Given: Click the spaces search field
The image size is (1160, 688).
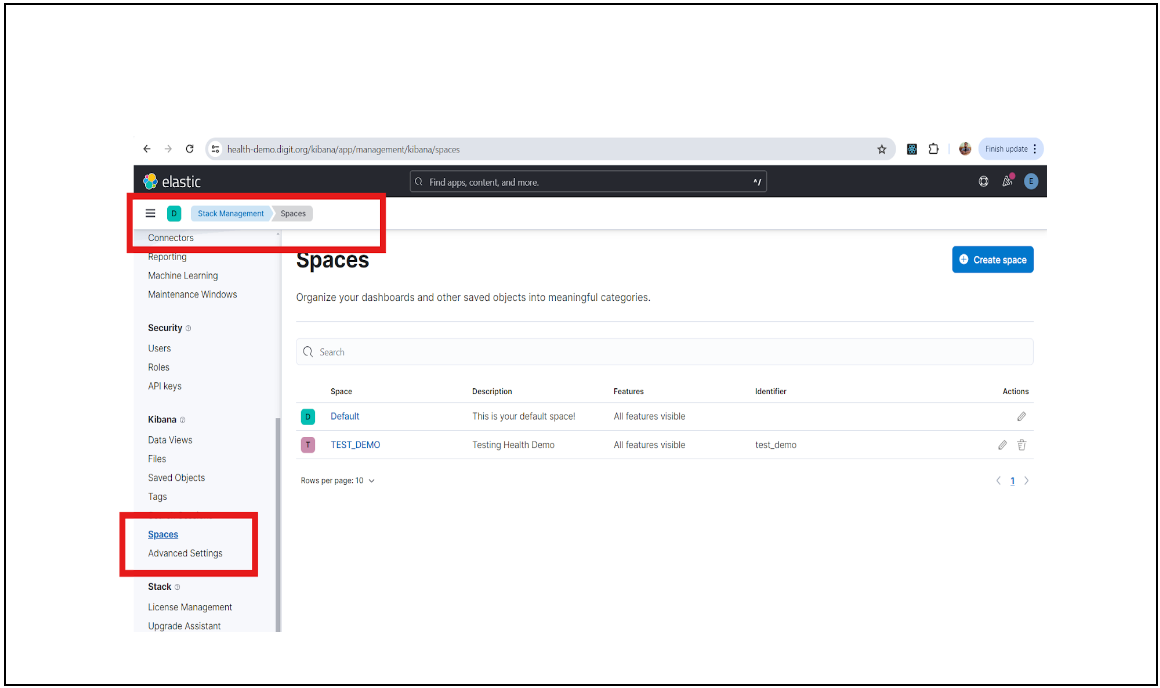Looking at the screenshot, I should [664, 352].
